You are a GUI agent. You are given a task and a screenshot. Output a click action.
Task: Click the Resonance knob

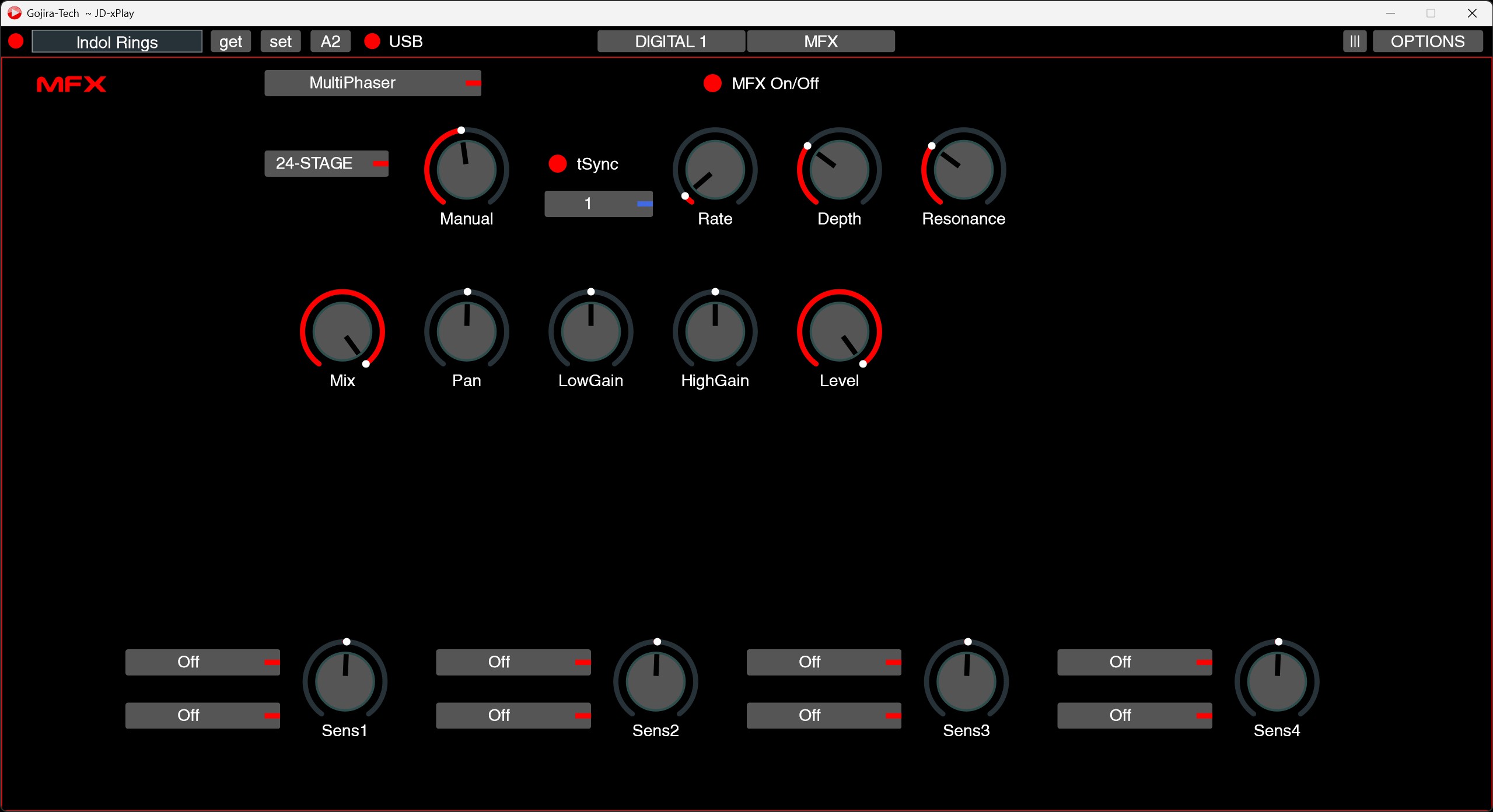(x=964, y=169)
